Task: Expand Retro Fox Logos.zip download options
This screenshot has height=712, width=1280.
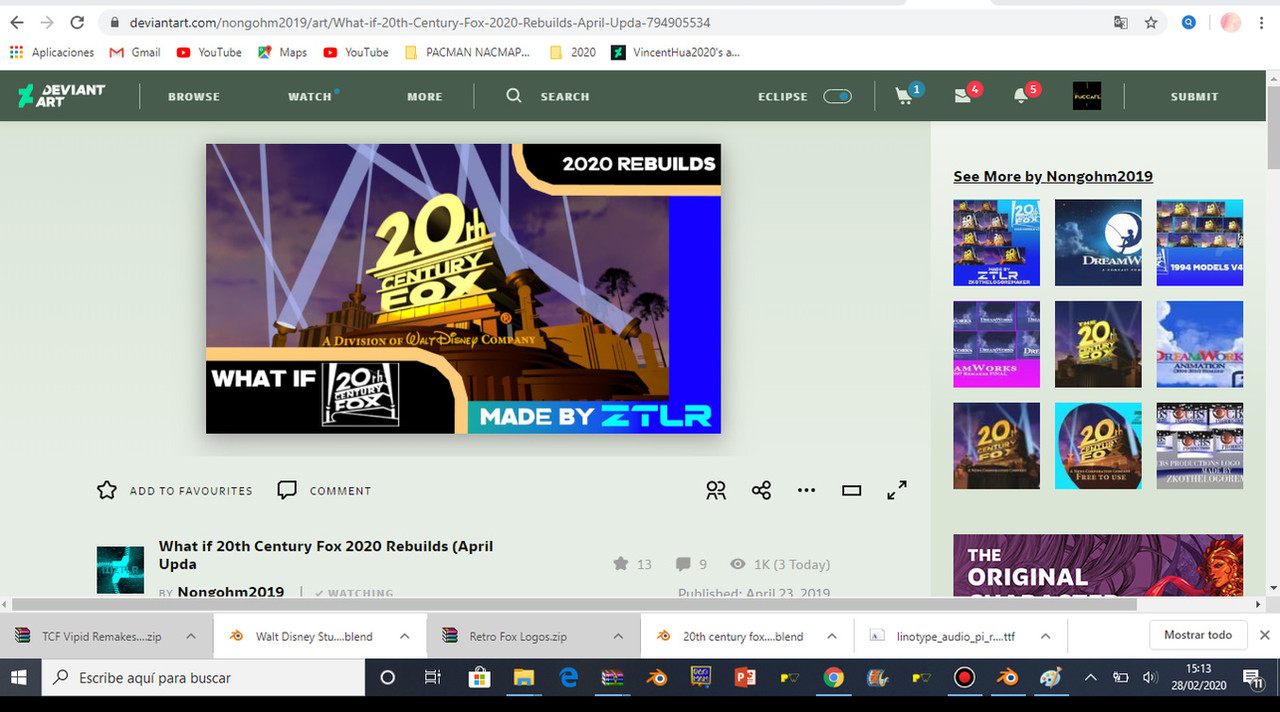Action: (618, 636)
